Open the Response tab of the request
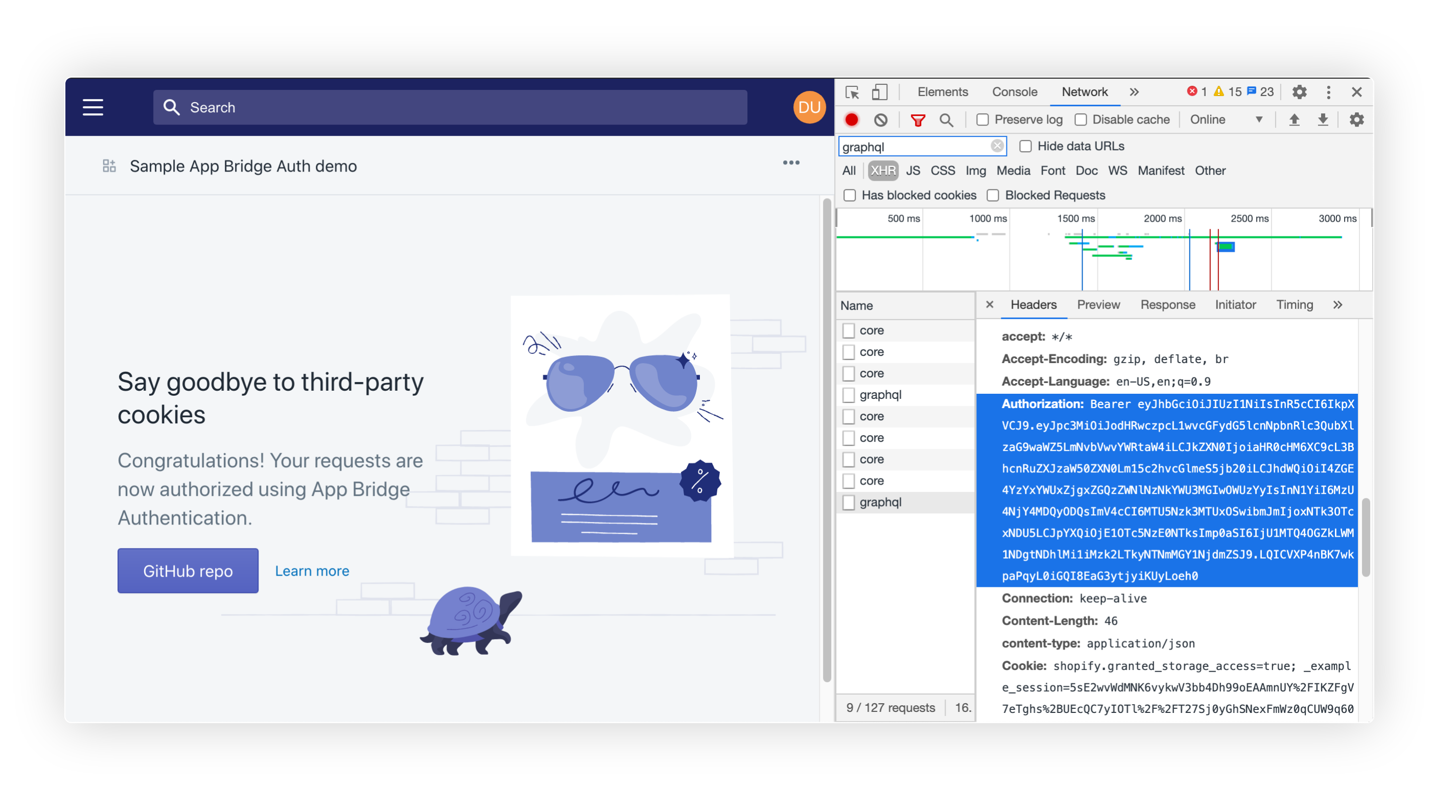Screen dimensions: 1456x812 coord(1167,305)
